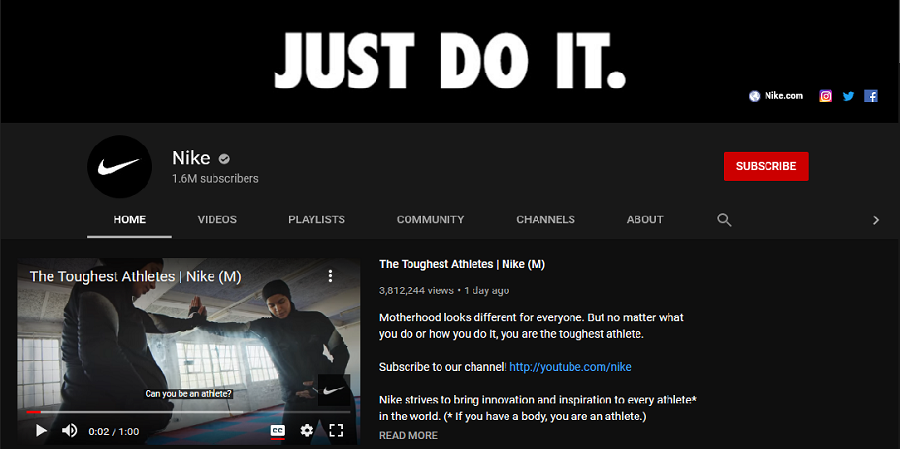Viewport: 900px width, 449px height.
Task: Expand description with READ MORE
Action: [408, 436]
